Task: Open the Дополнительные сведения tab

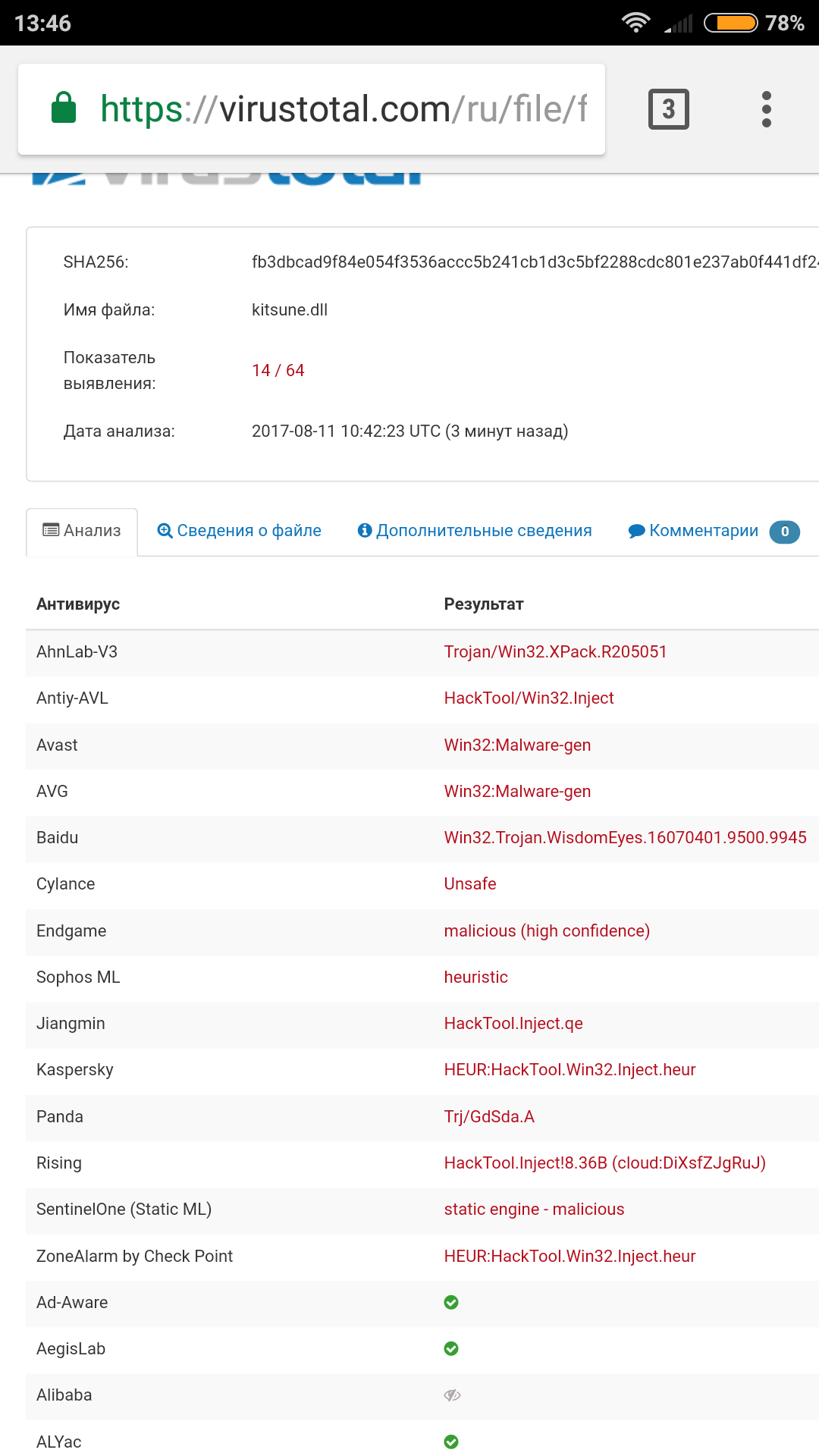Action: click(475, 531)
